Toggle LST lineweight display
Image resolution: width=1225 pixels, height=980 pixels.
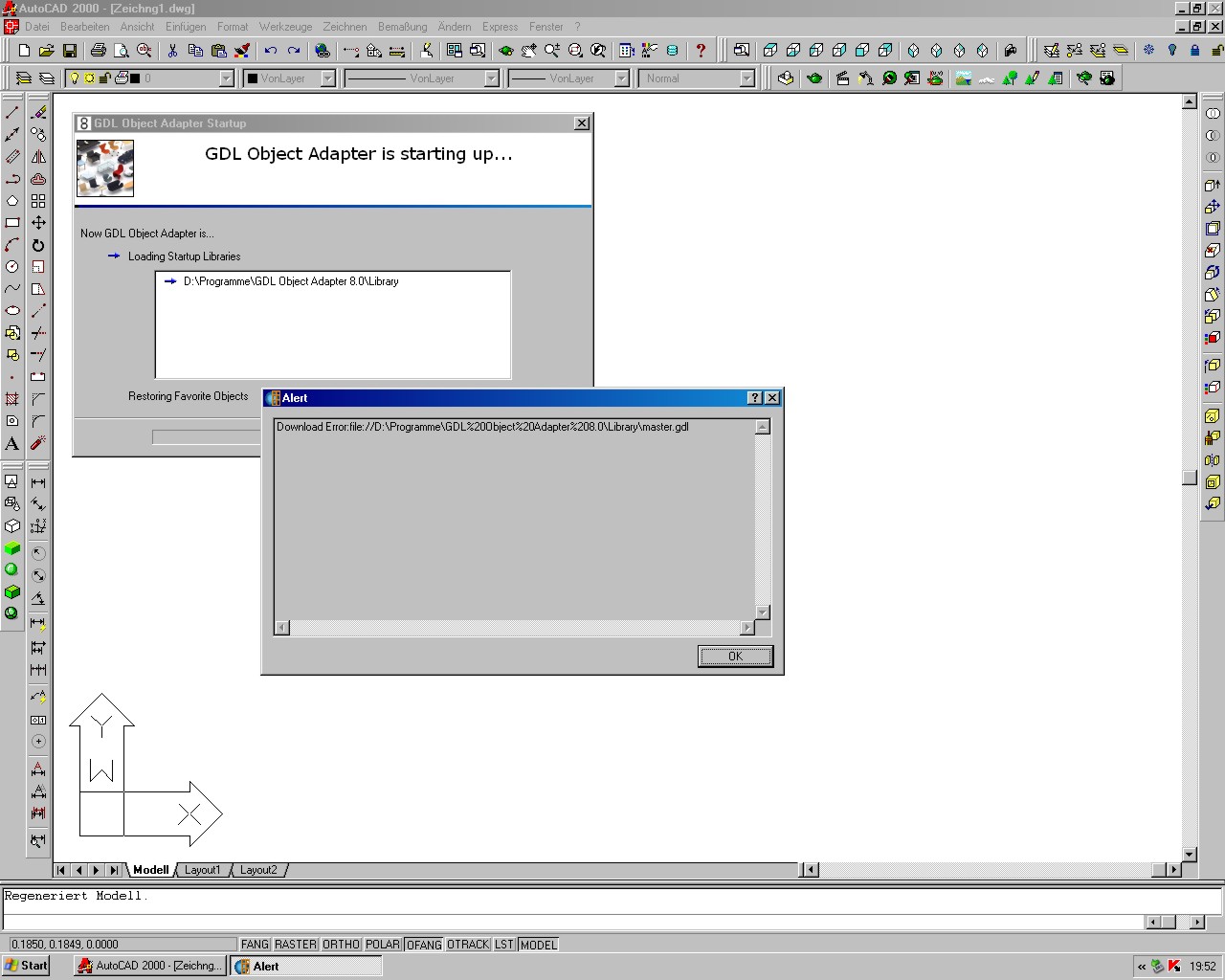point(504,945)
